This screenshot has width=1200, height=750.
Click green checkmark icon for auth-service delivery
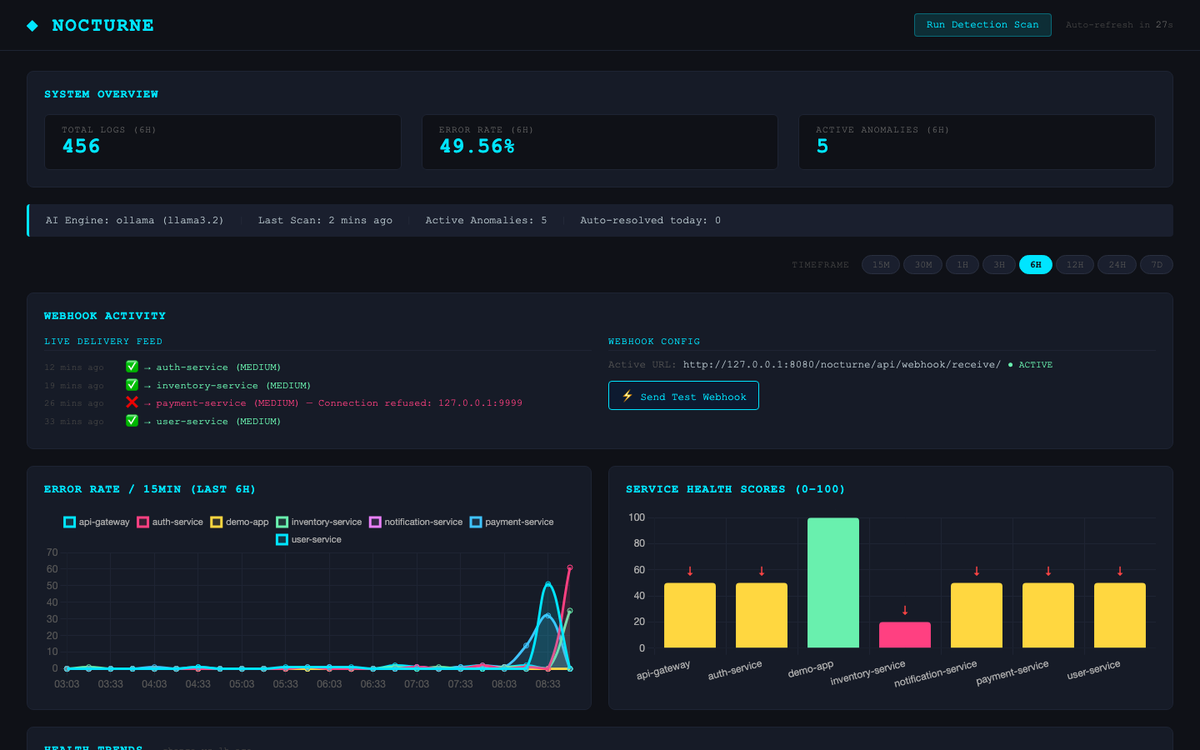(x=132, y=367)
